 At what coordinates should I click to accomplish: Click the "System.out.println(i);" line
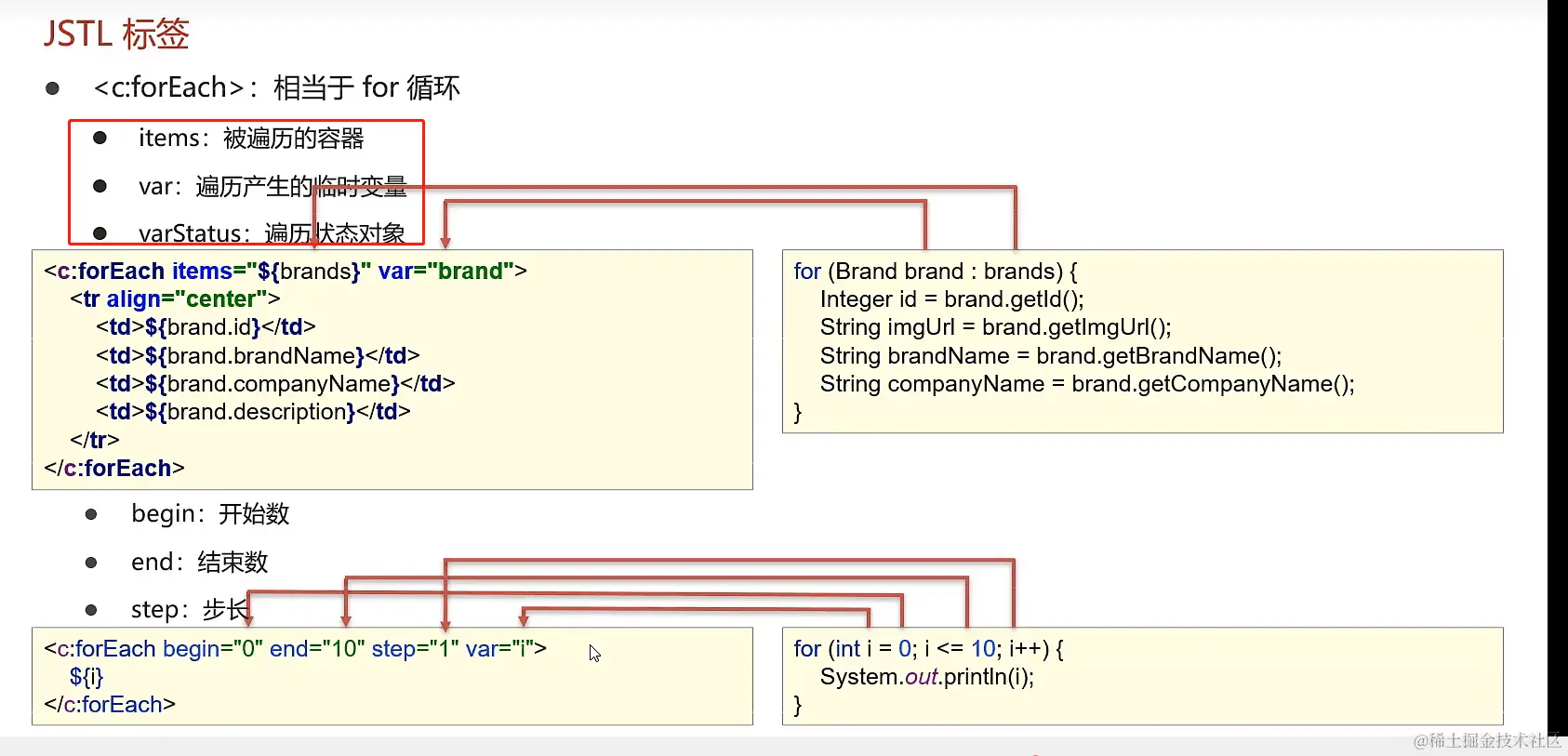click(x=927, y=676)
